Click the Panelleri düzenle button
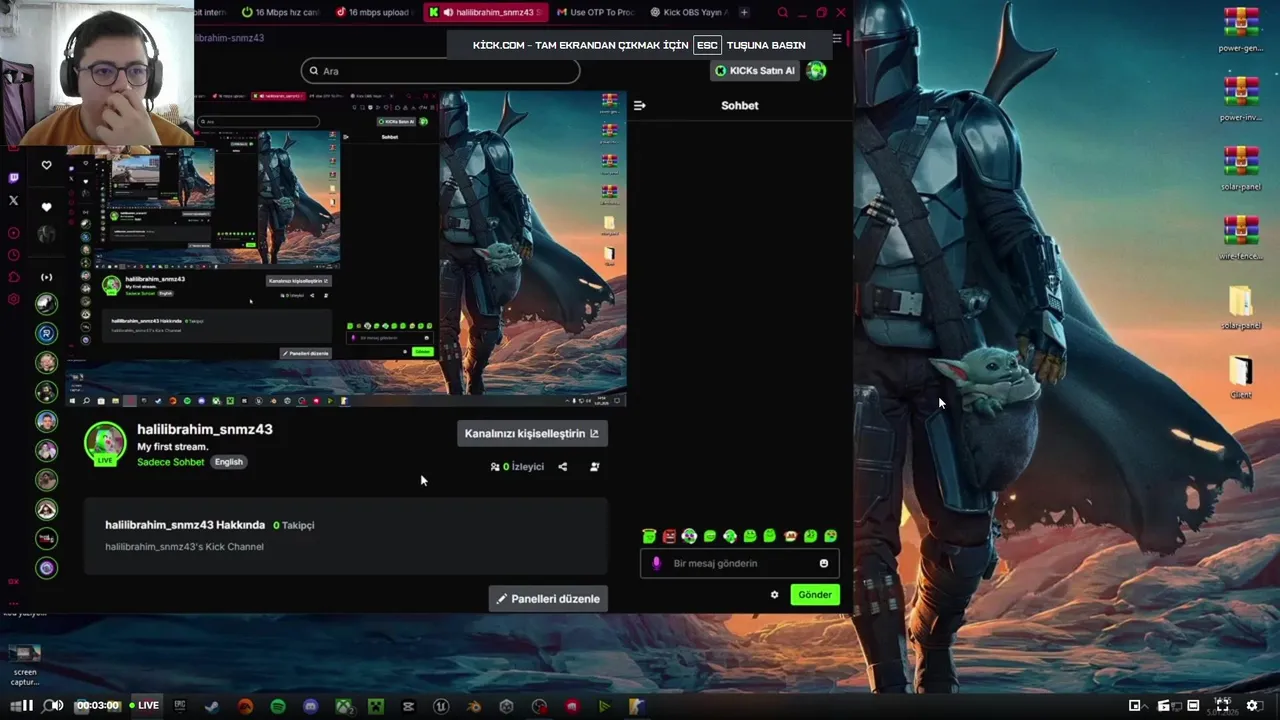The width and height of the screenshot is (1280, 720). click(548, 599)
